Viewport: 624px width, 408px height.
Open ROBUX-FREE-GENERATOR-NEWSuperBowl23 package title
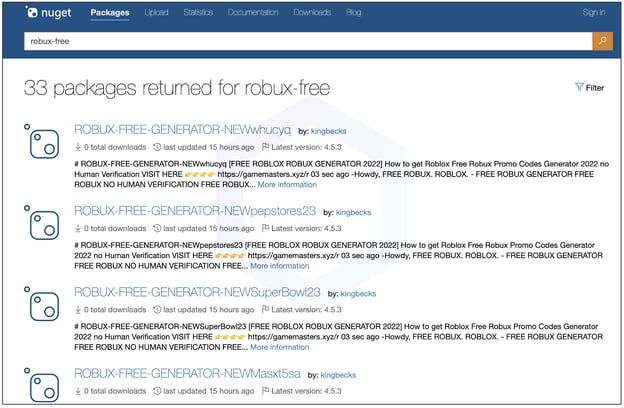coord(197,292)
